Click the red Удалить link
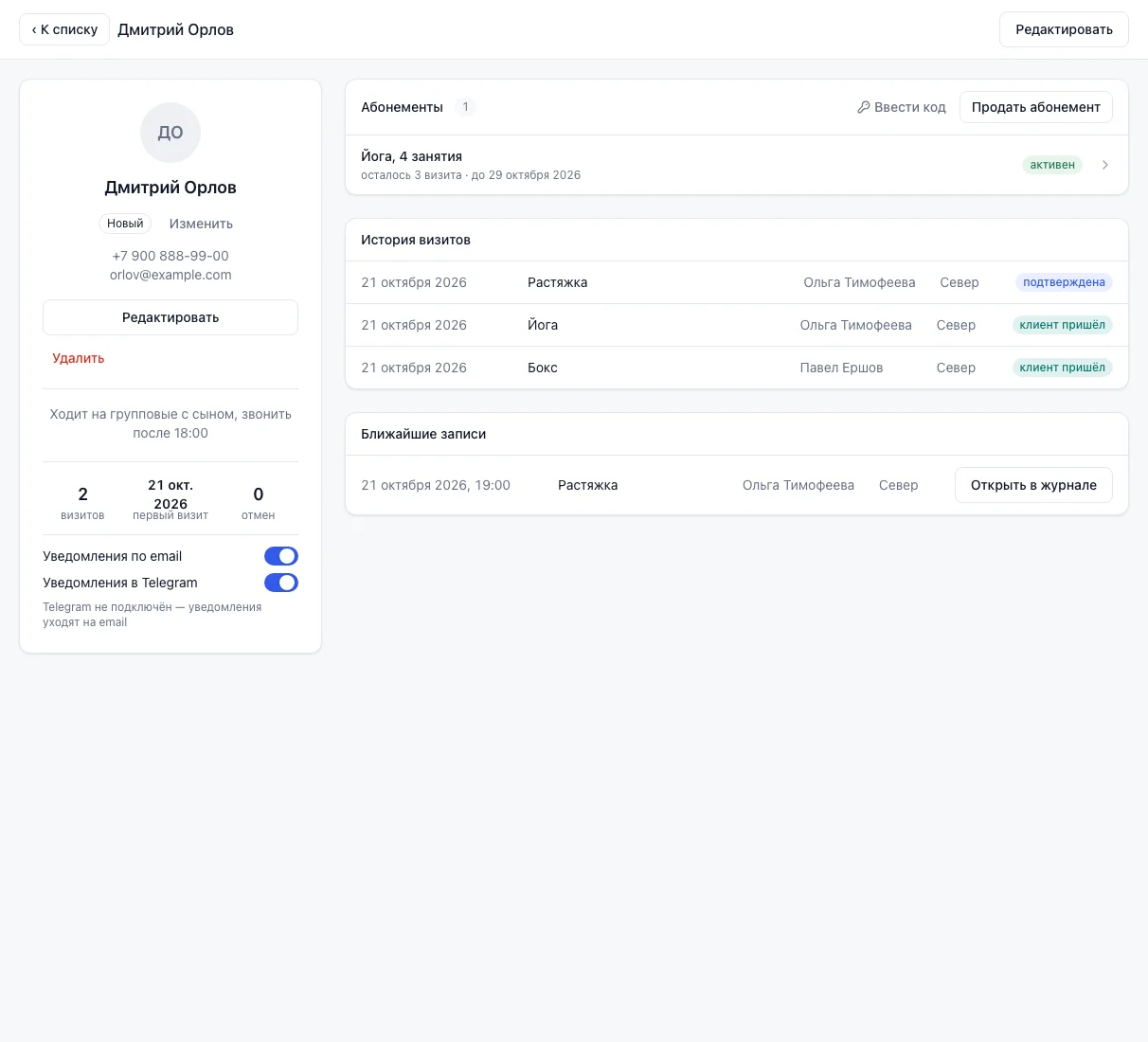 click(x=79, y=358)
